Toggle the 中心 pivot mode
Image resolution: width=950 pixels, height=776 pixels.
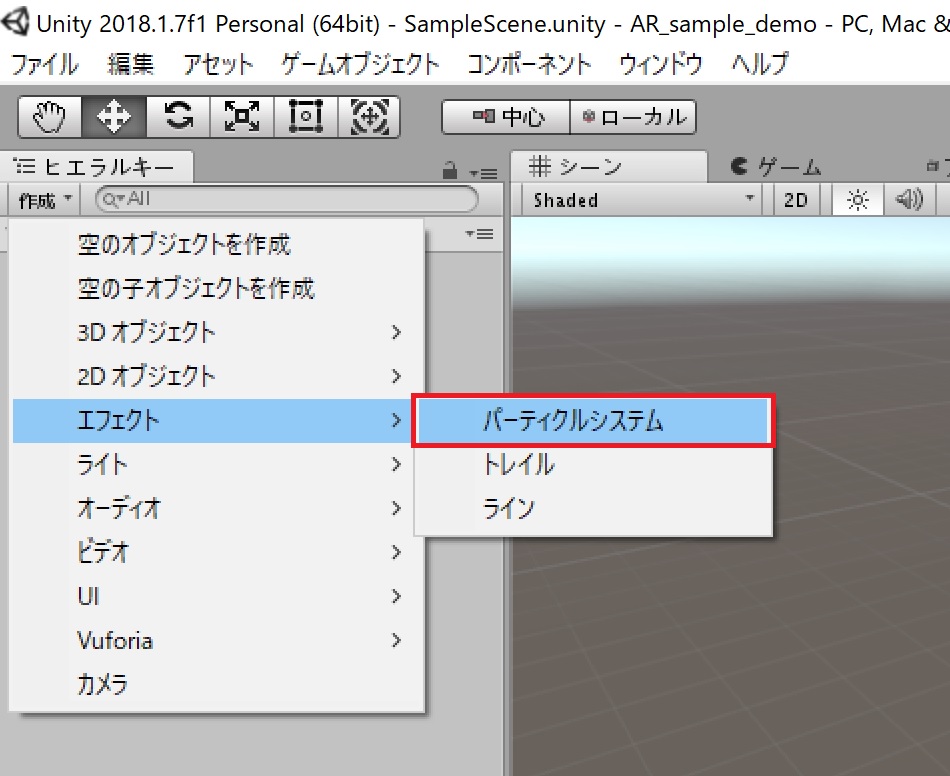tap(504, 117)
